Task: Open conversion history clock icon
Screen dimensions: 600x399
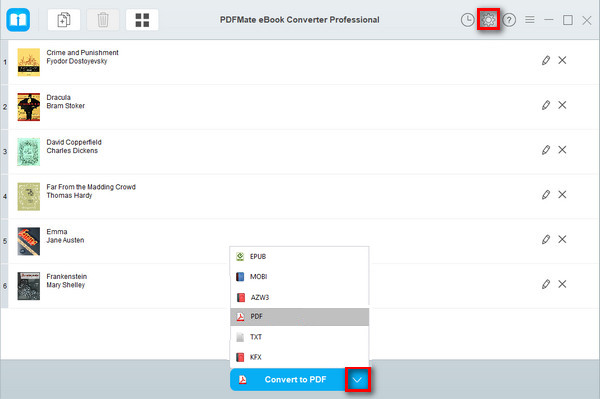Action: point(468,20)
